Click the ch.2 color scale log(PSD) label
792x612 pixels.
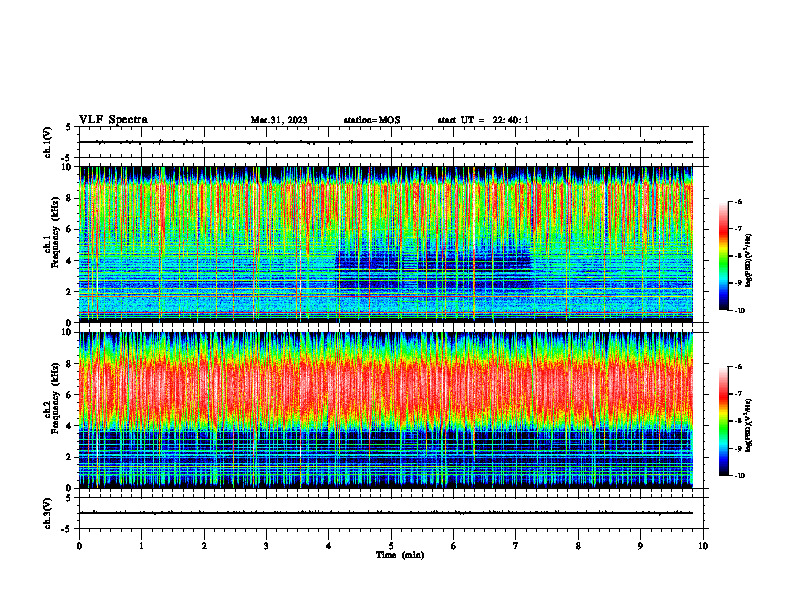pos(749,426)
